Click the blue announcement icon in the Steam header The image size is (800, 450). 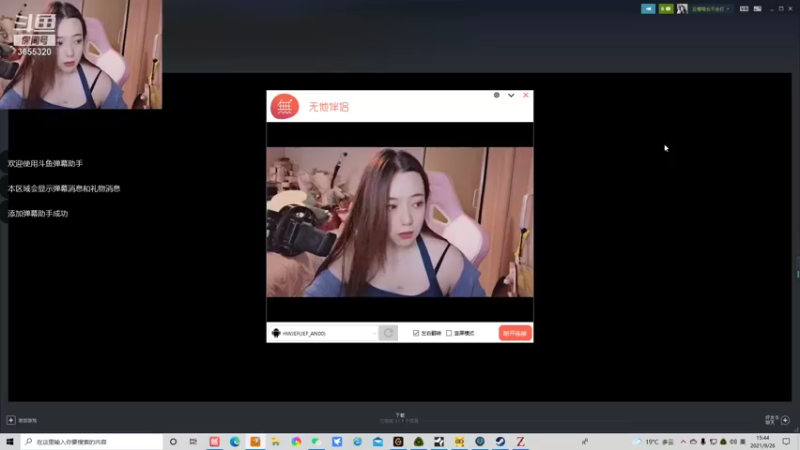click(x=648, y=9)
